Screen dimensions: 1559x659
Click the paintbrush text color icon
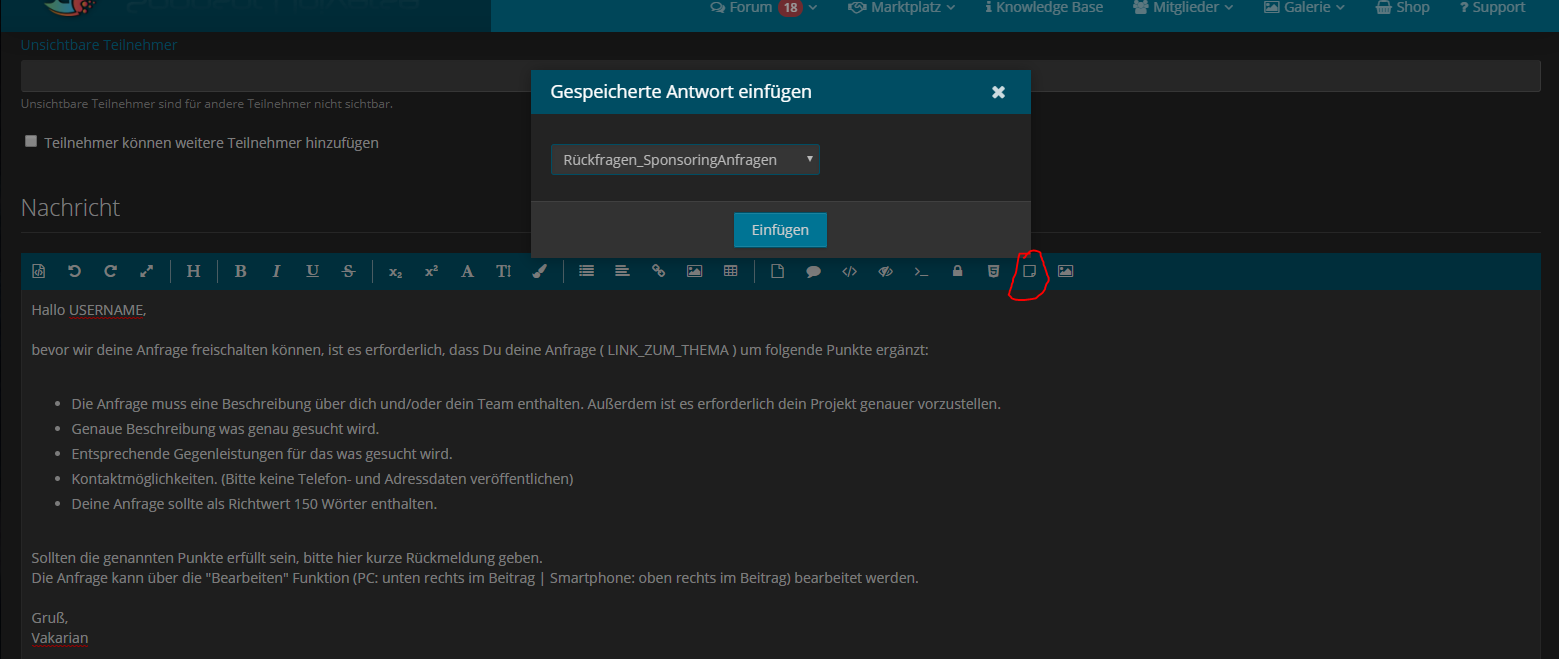(x=539, y=271)
